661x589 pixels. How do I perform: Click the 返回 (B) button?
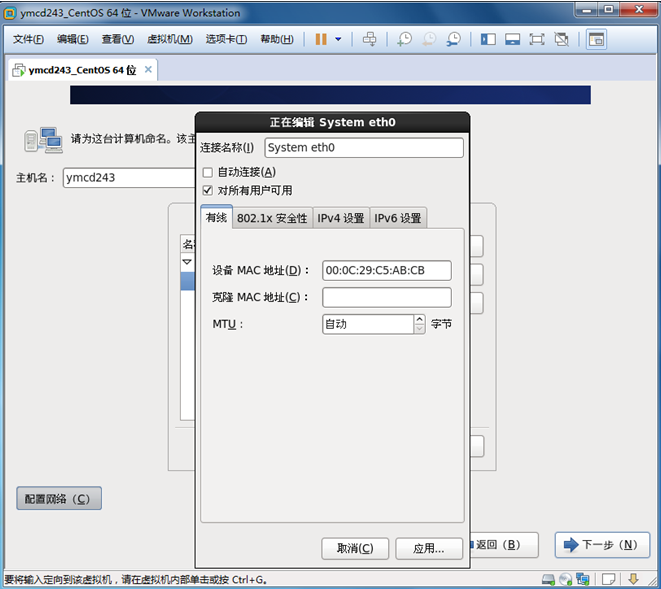[504, 545]
